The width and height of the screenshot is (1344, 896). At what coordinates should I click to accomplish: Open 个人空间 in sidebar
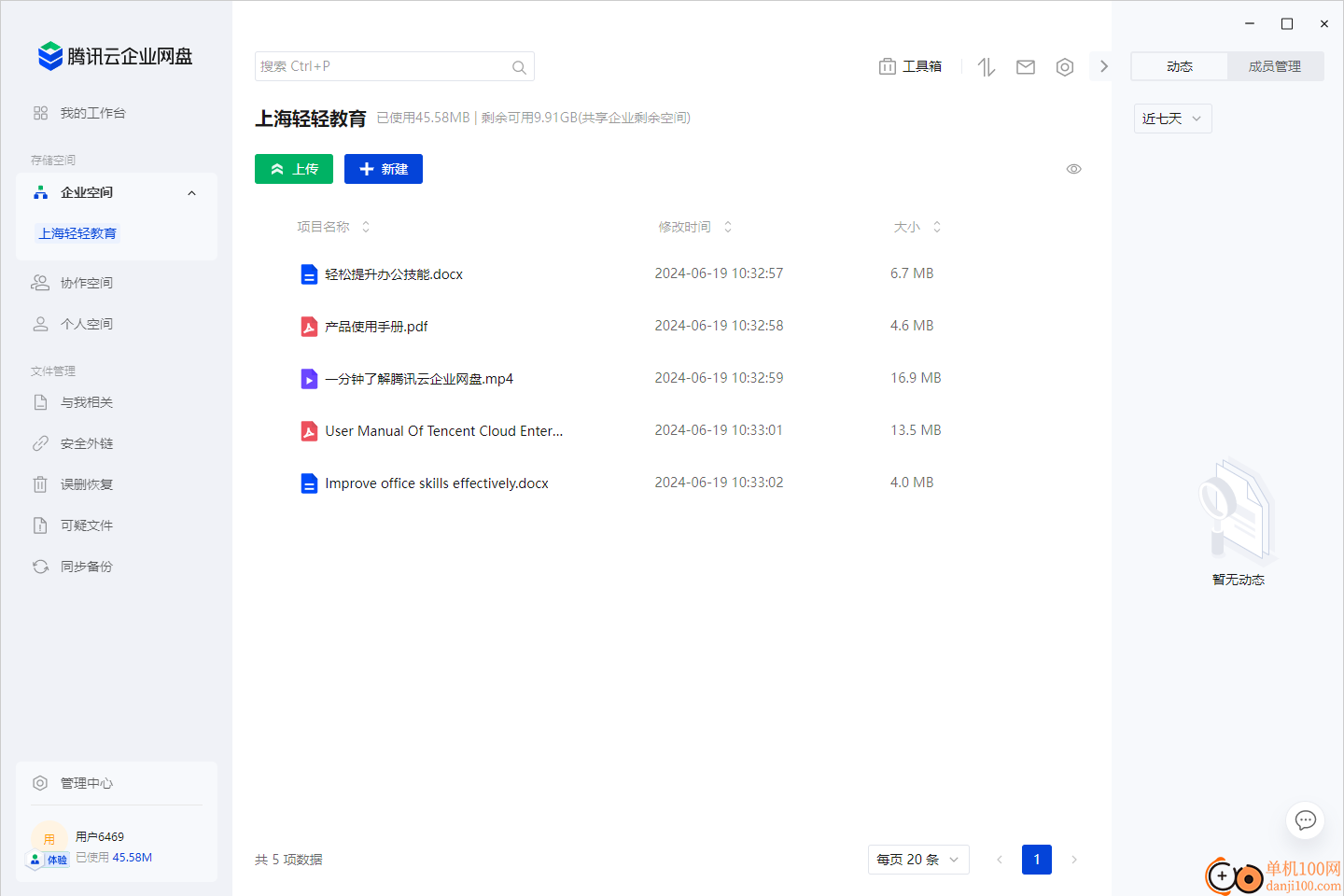(87, 324)
